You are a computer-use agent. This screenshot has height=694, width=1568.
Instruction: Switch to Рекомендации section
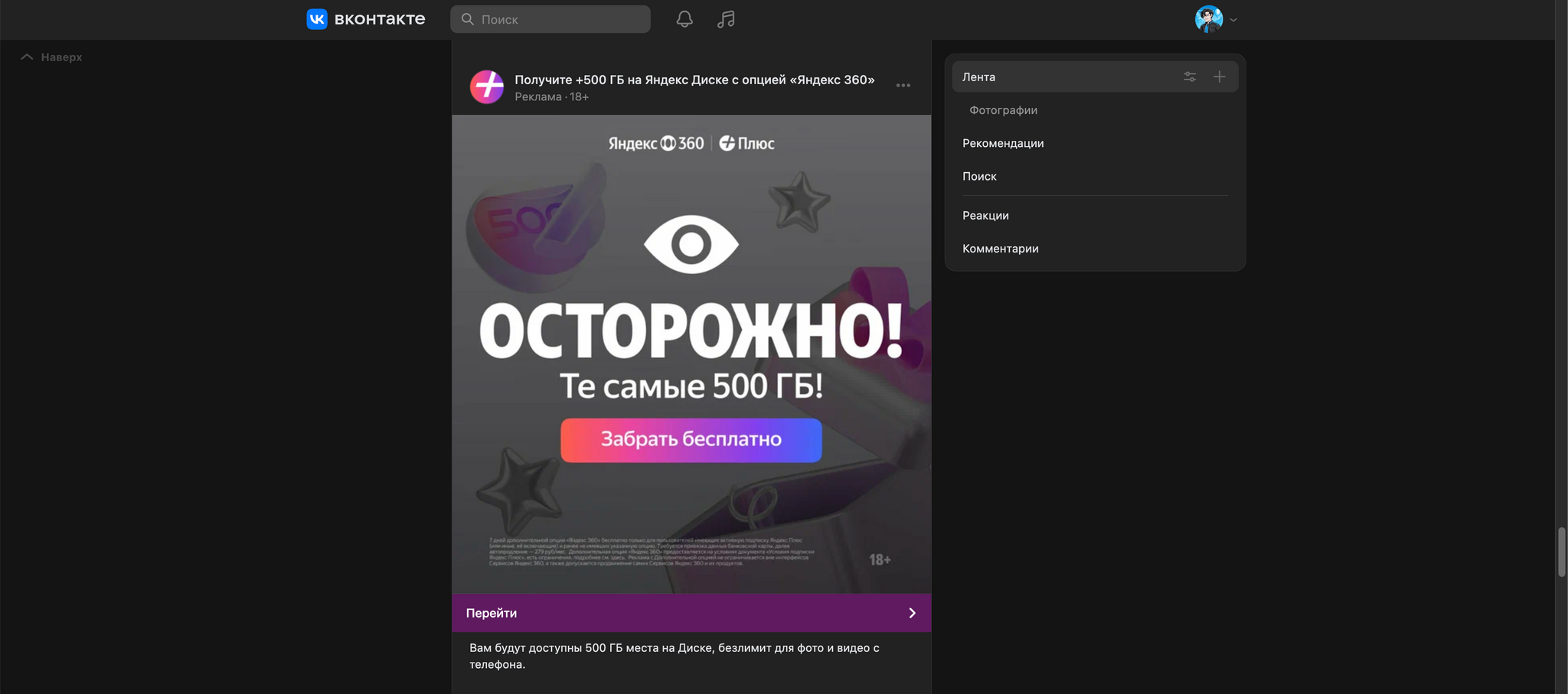pyautogui.click(x=1003, y=143)
